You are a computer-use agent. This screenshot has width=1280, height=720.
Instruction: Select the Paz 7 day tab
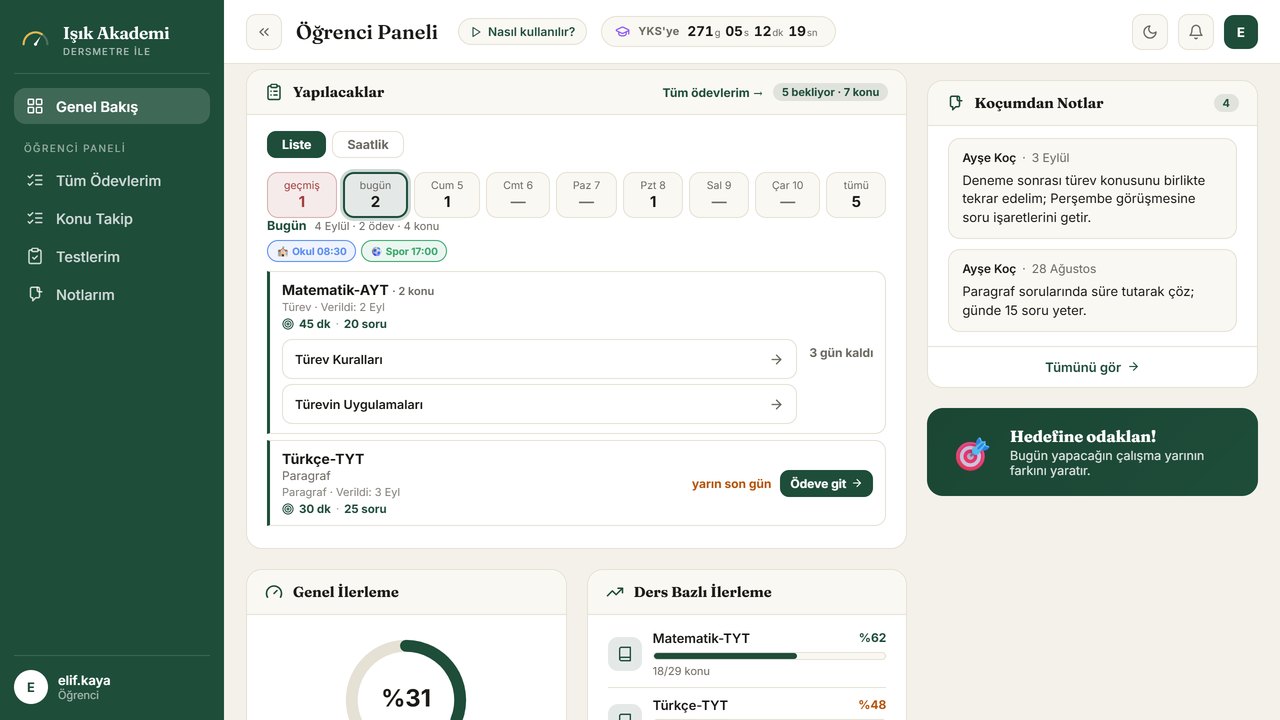click(586, 195)
